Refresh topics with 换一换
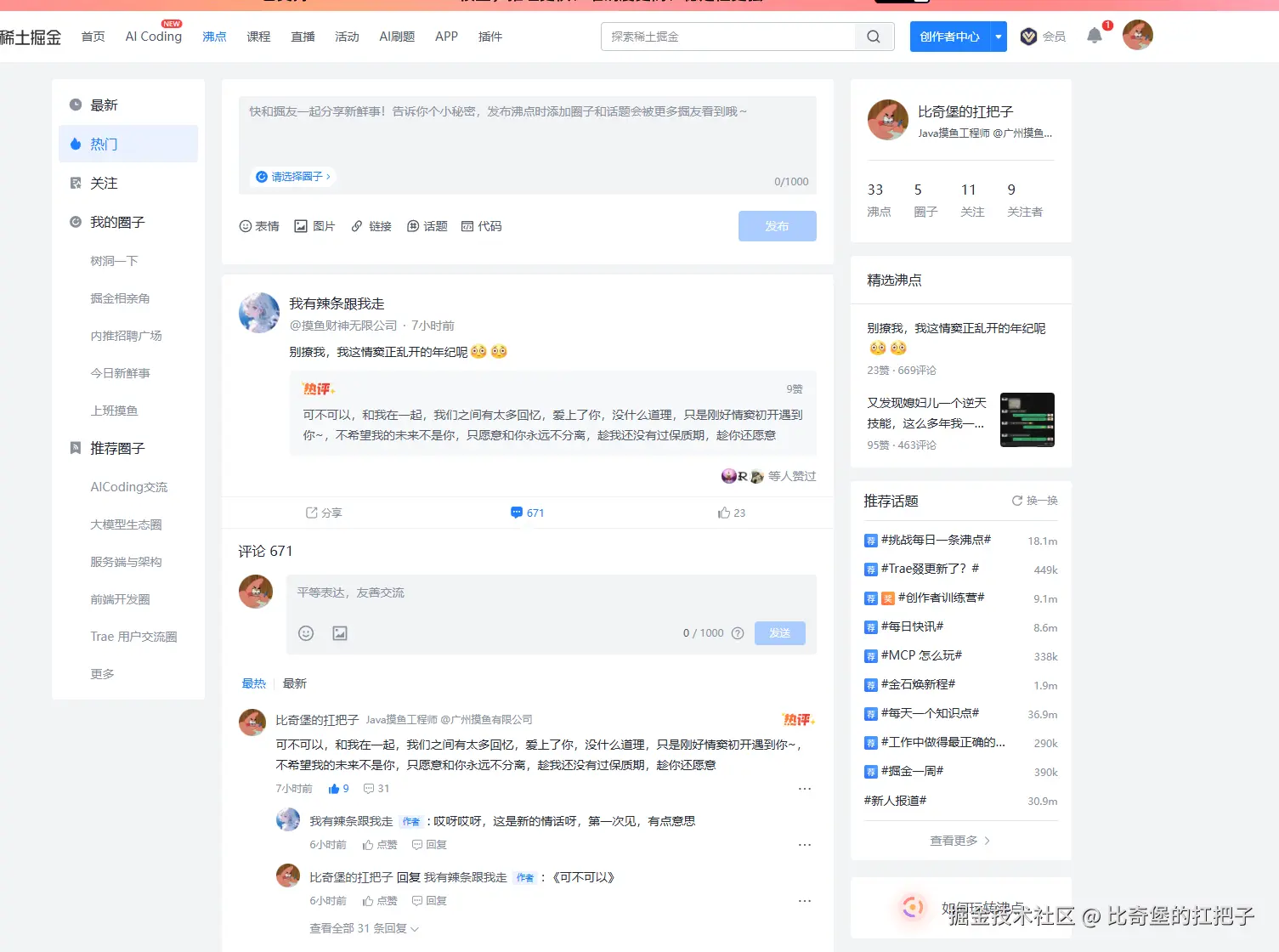 click(1034, 501)
